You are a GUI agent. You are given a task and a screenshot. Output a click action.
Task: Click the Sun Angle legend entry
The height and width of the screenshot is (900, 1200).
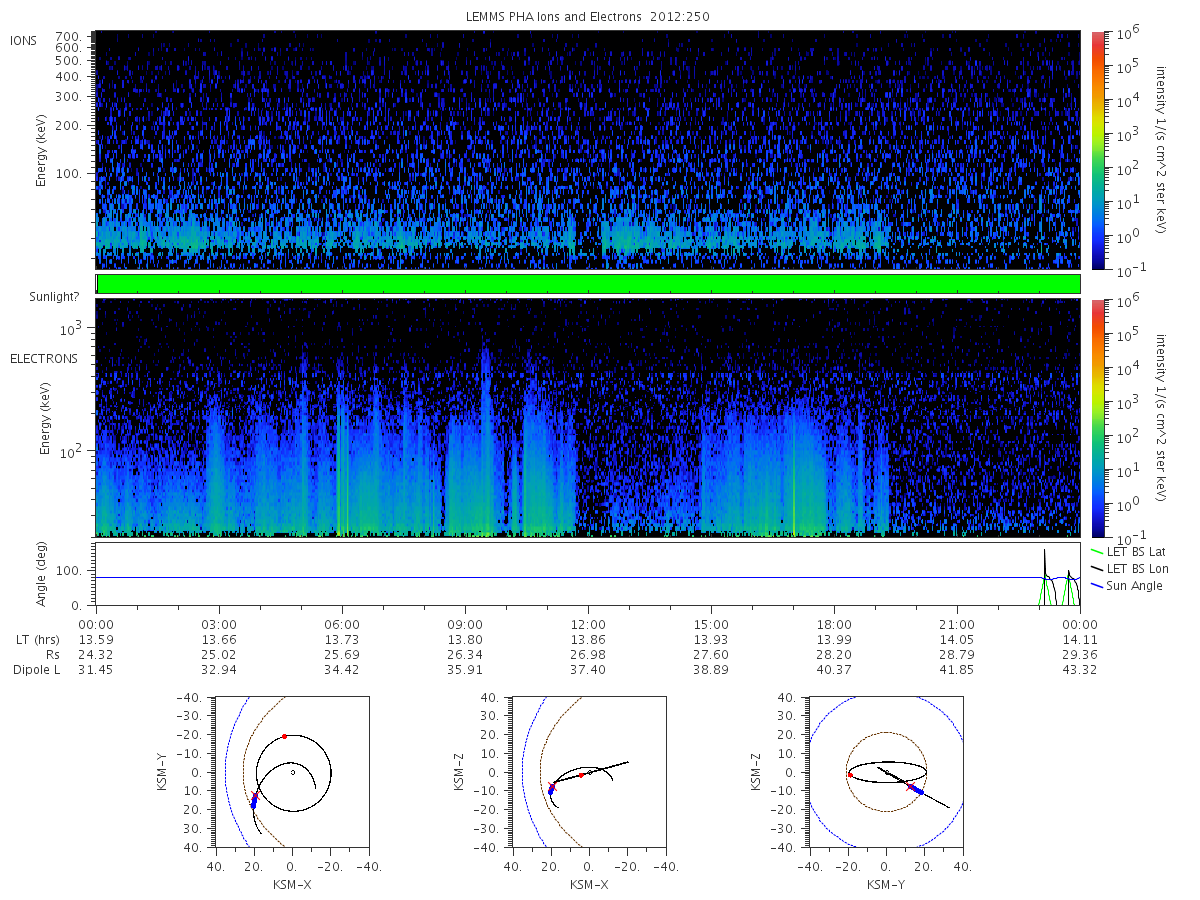[1138, 585]
